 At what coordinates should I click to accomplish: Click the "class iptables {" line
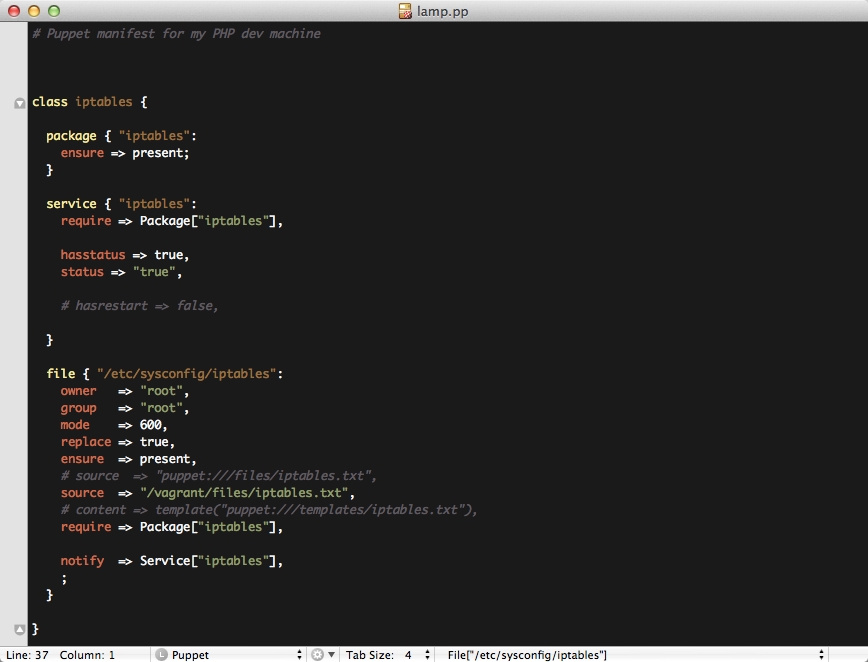[90, 102]
